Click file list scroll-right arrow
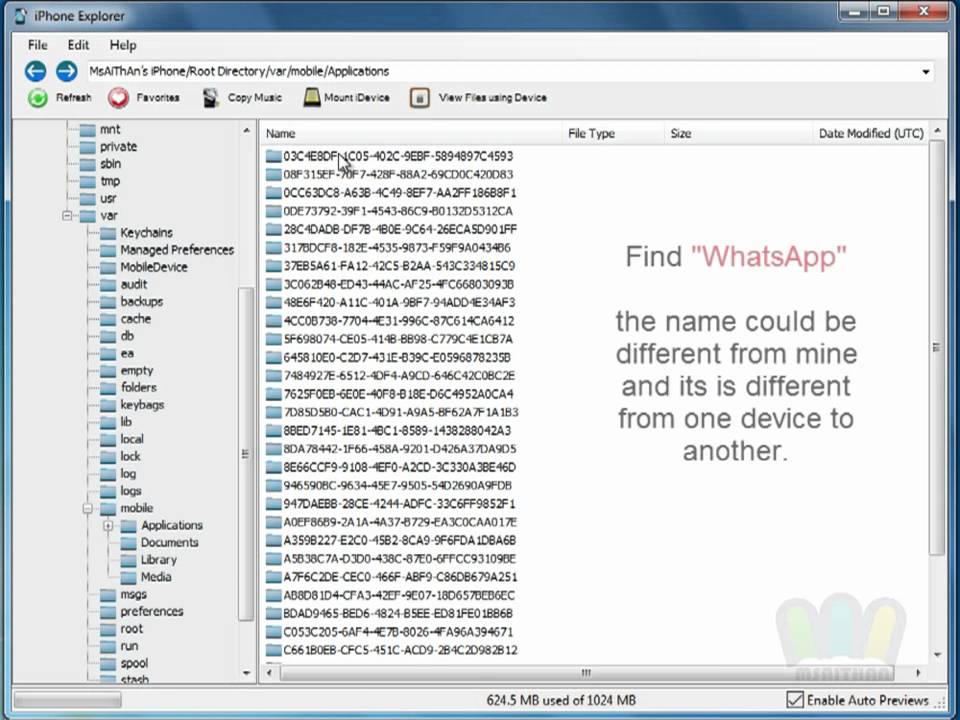 point(918,673)
